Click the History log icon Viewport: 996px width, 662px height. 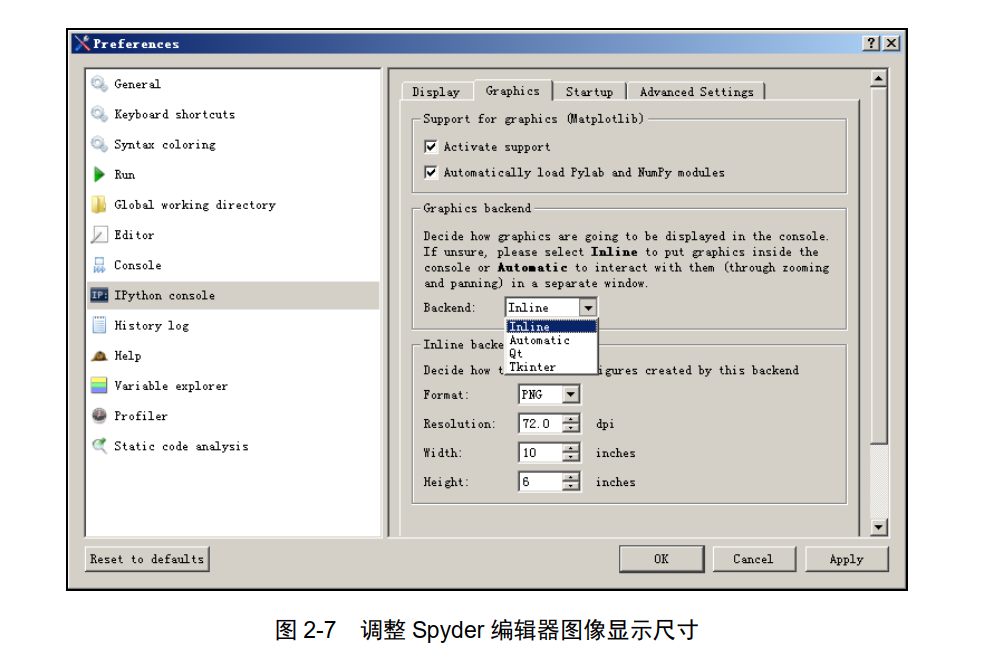pyautogui.click(x=99, y=325)
